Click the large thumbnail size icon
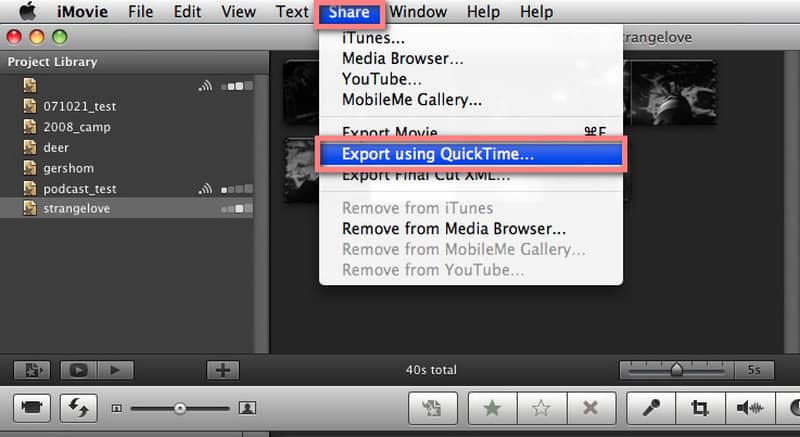800x437 pixels. [247, 408]
